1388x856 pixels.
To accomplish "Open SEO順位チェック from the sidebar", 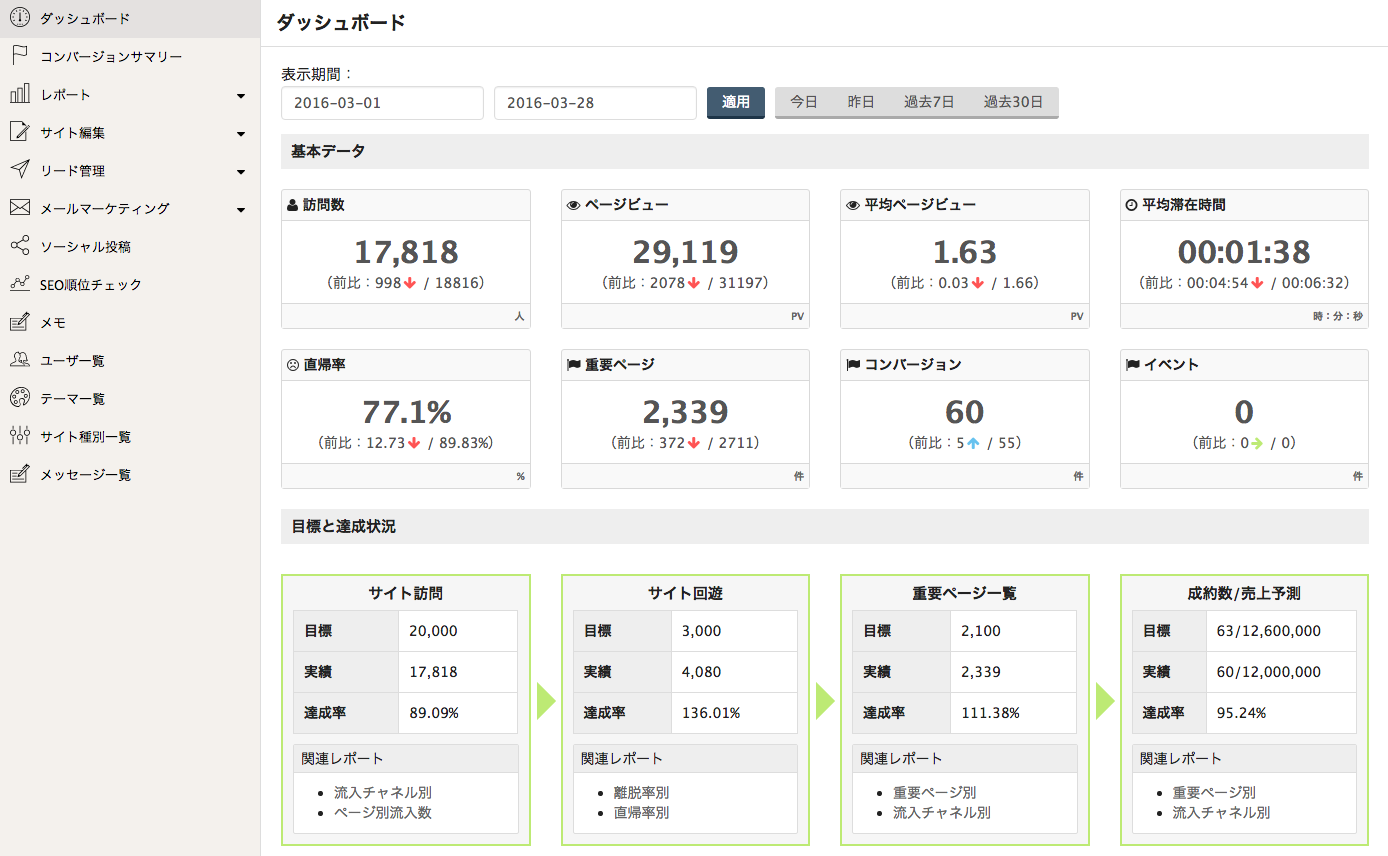I will 90,285.
